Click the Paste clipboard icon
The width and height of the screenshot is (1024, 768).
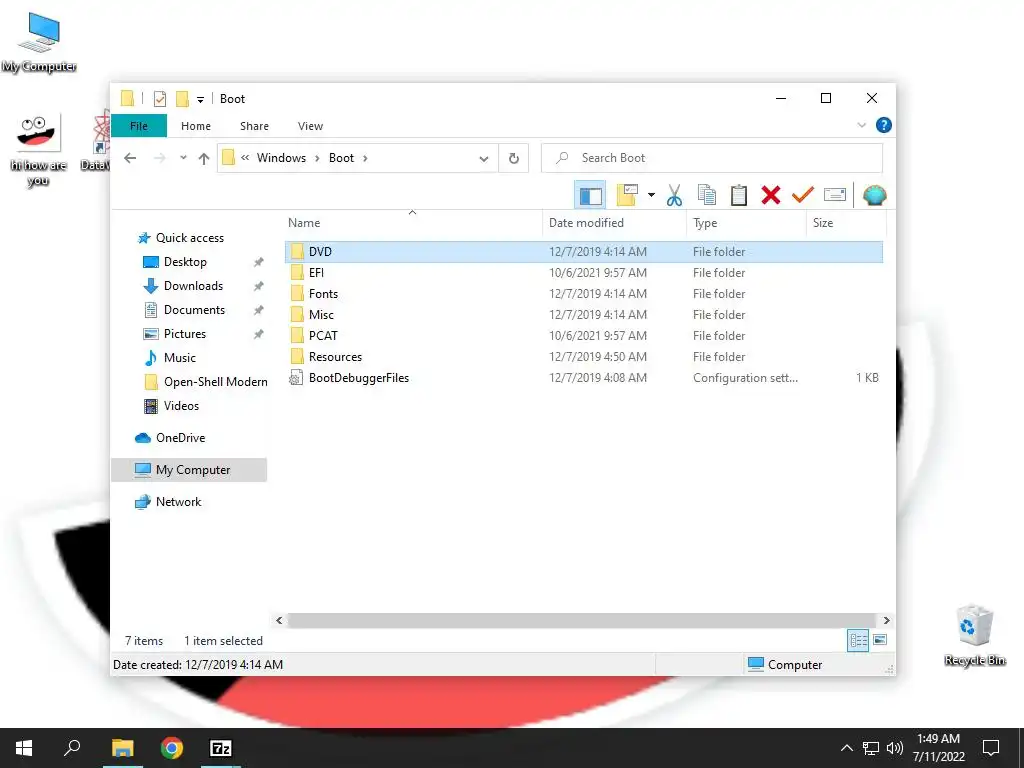[x=739, y=195]
